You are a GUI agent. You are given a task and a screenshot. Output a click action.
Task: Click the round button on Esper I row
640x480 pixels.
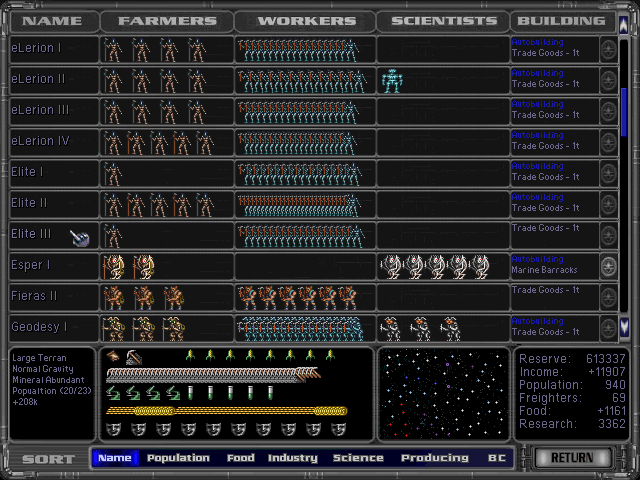608,267
